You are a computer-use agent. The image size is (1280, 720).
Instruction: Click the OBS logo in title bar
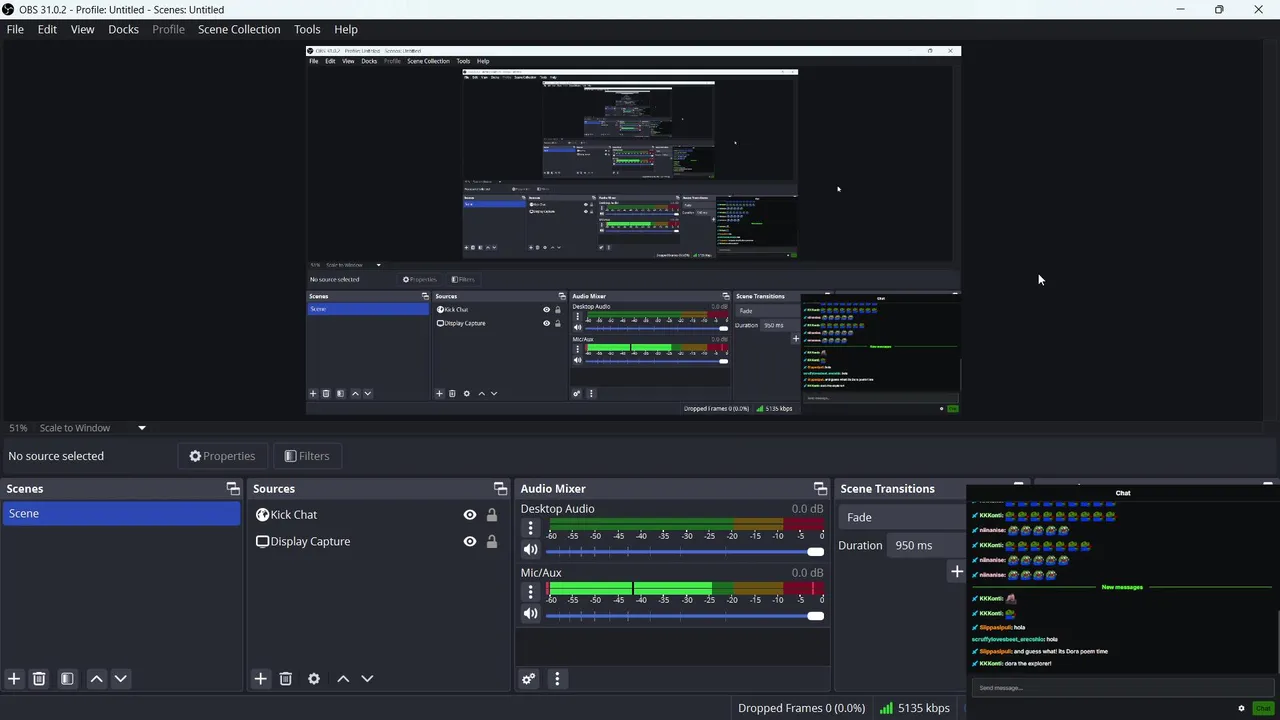coord(9,9)
